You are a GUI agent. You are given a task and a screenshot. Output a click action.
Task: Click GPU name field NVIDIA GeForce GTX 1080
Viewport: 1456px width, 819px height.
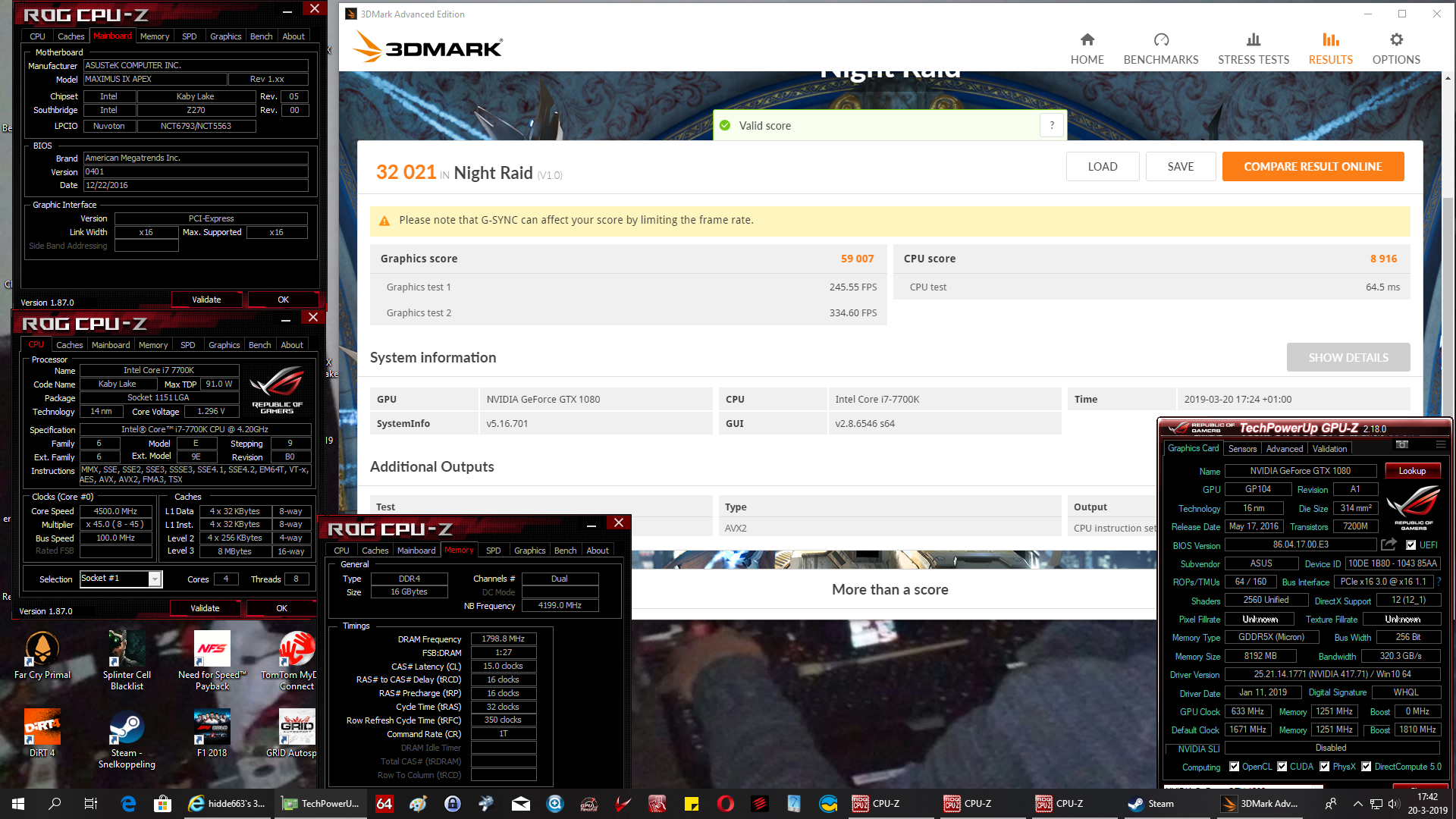coord(1300,471)
